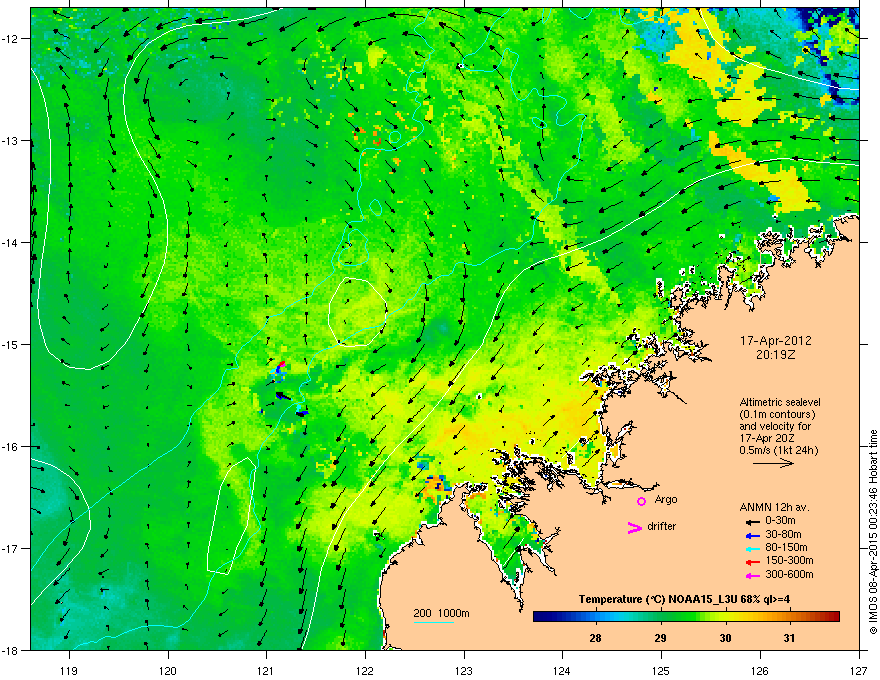
Task: Click the 0.5m/s velocity scale arrow
Action: point(773,463)
